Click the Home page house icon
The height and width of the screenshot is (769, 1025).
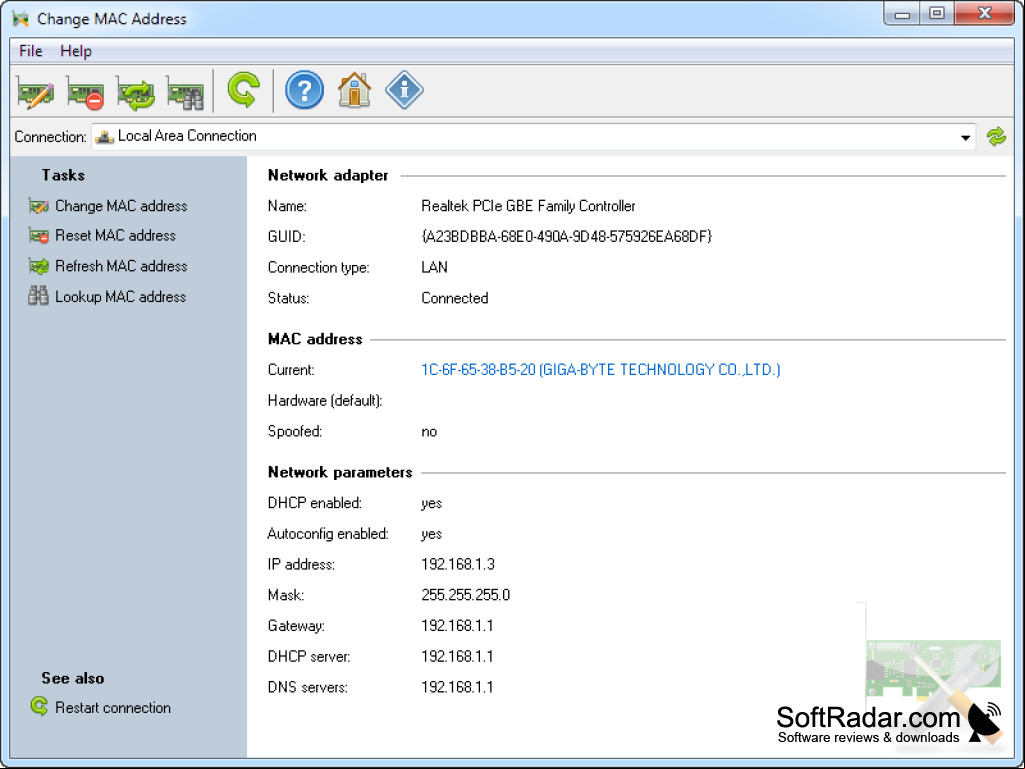click(354, 90)
